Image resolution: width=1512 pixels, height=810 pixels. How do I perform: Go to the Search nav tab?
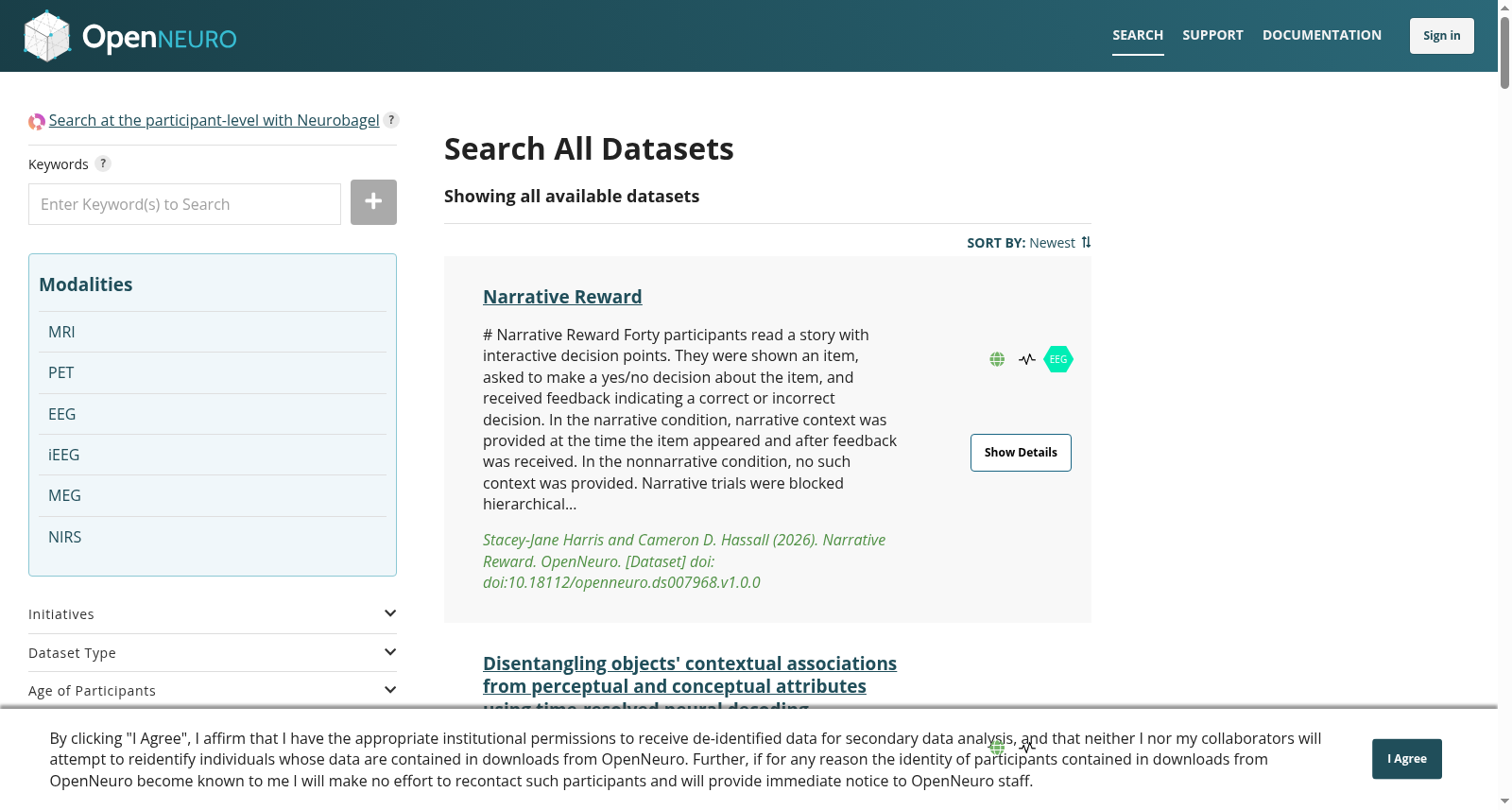tap(1138, 36)
